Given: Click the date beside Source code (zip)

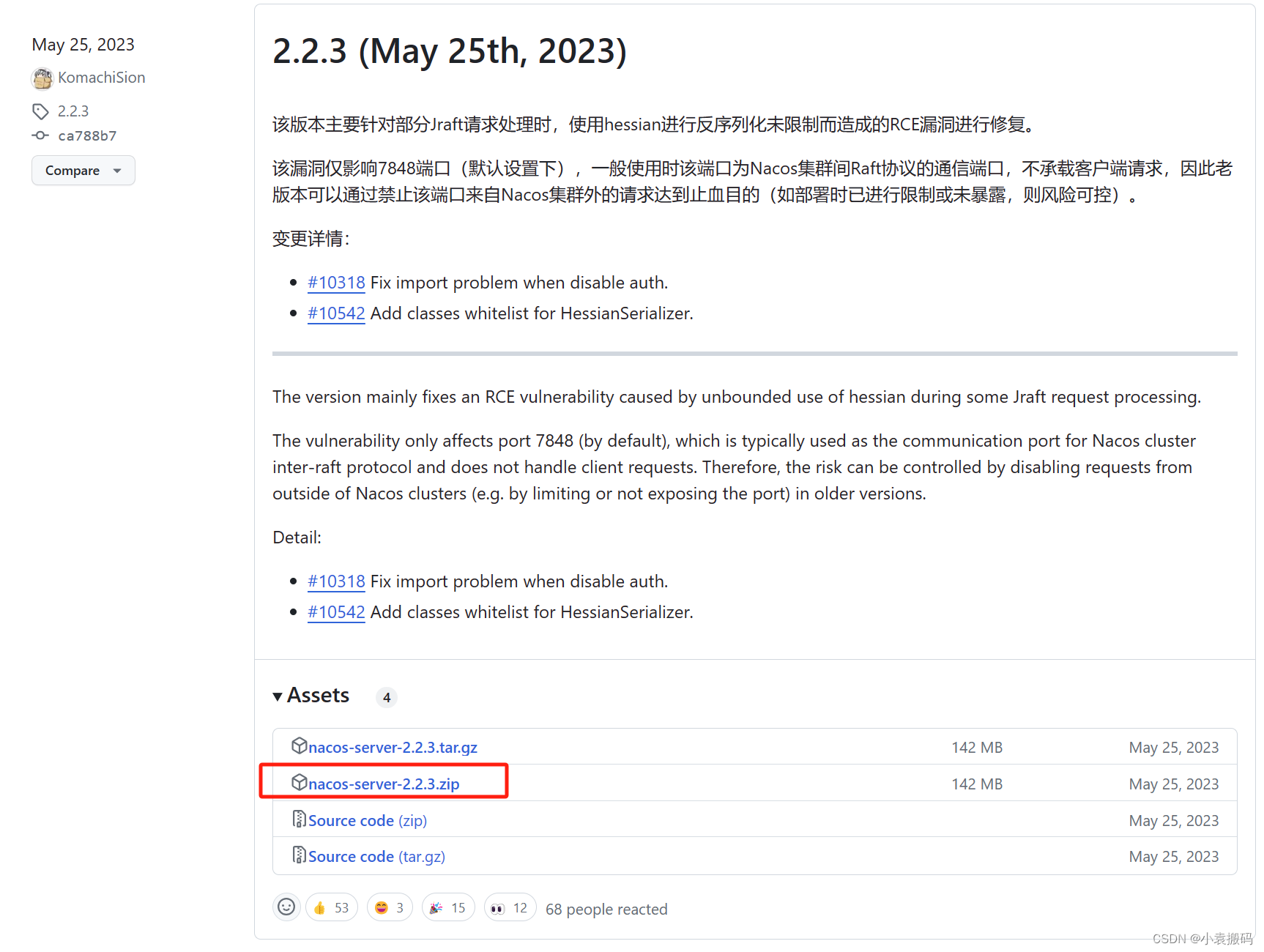Looking at the screenshot, I should (1174, 820).
